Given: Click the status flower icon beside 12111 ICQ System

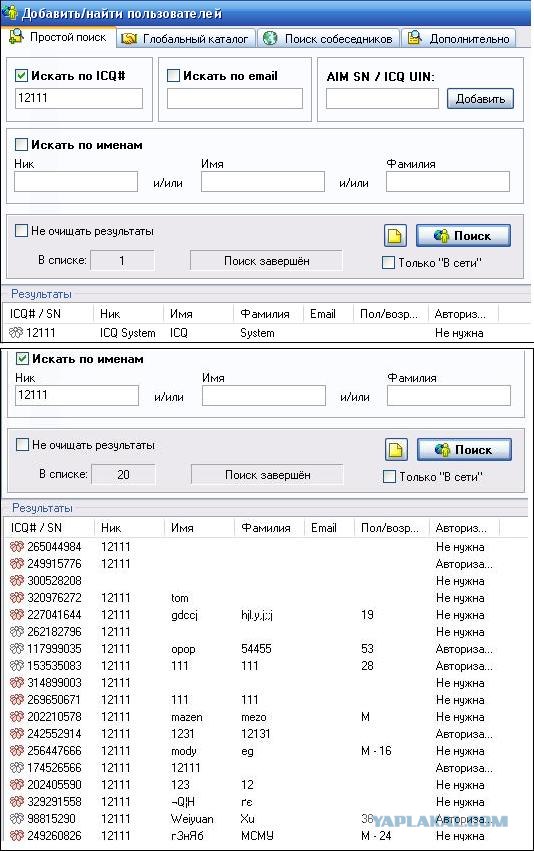Looking at the screenshot, I should [x=16, y=333].
